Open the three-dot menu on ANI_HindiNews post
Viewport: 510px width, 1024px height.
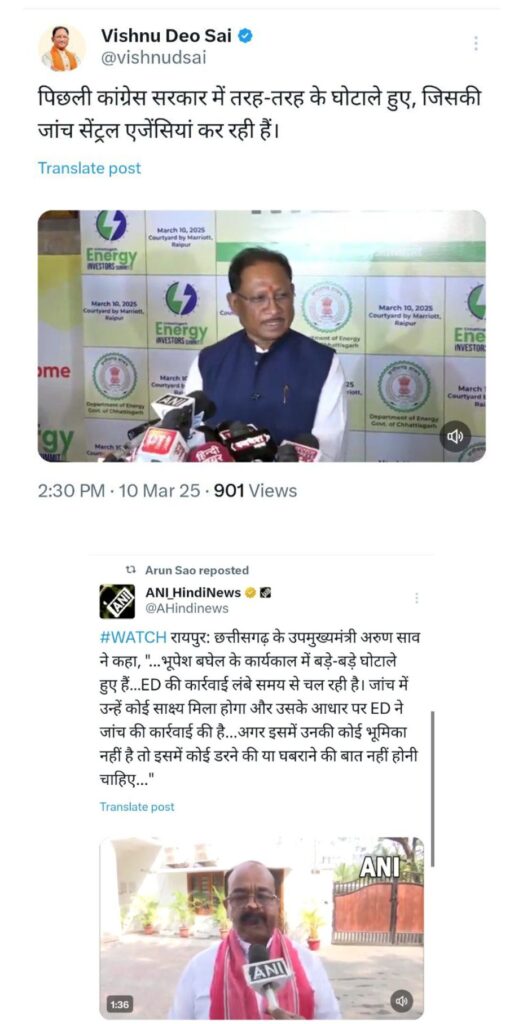pyautogui.click(x=416, y=598)
